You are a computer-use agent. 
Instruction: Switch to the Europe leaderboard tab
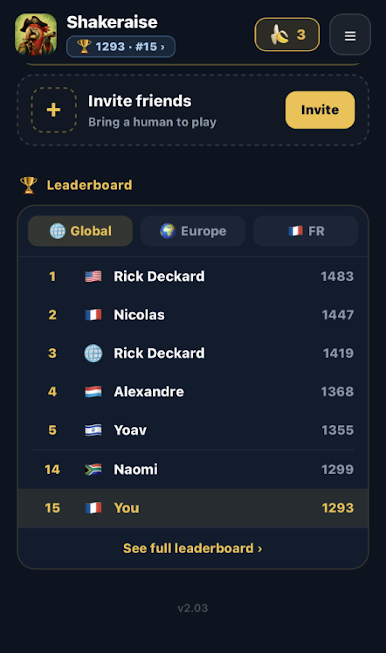pos(193,231)
